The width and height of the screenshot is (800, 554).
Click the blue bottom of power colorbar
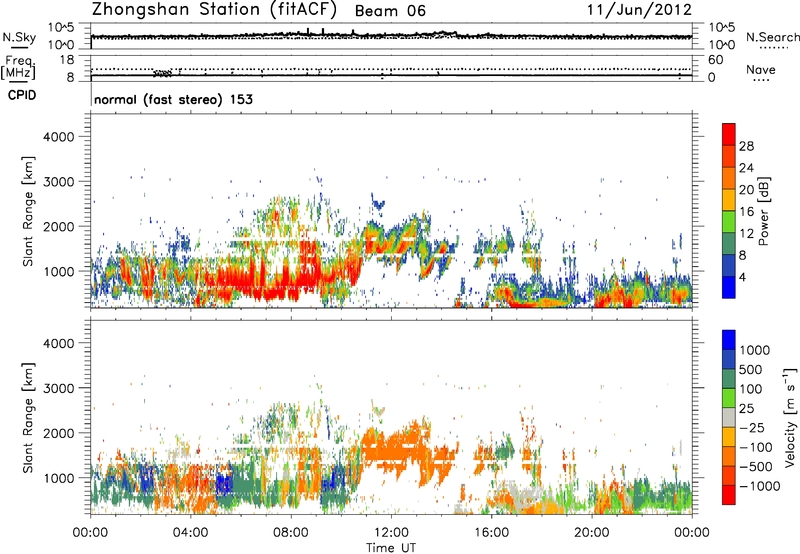(x=729, y=287)
